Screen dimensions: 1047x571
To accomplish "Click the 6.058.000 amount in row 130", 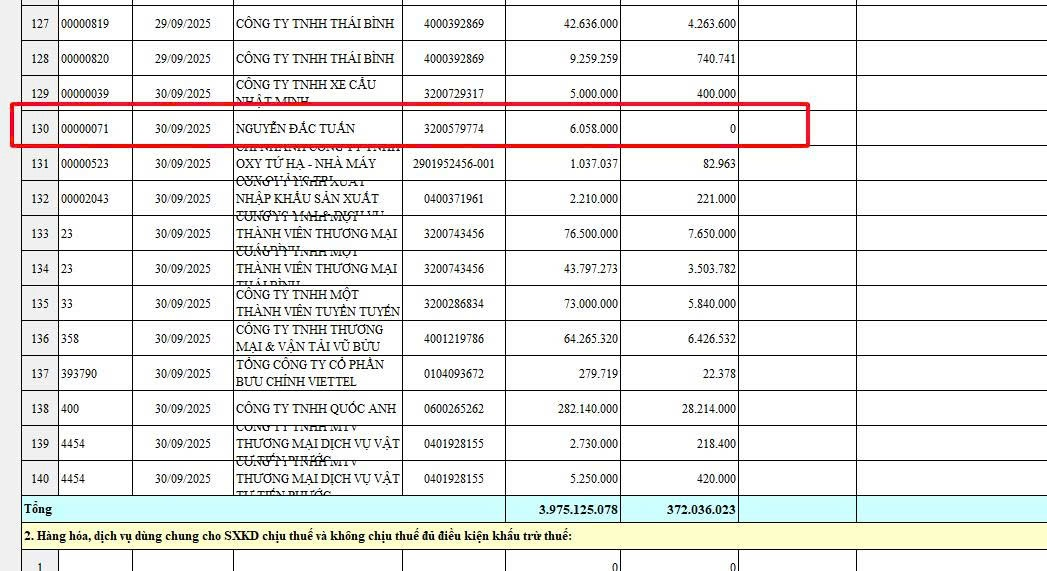I will (593, 129).
